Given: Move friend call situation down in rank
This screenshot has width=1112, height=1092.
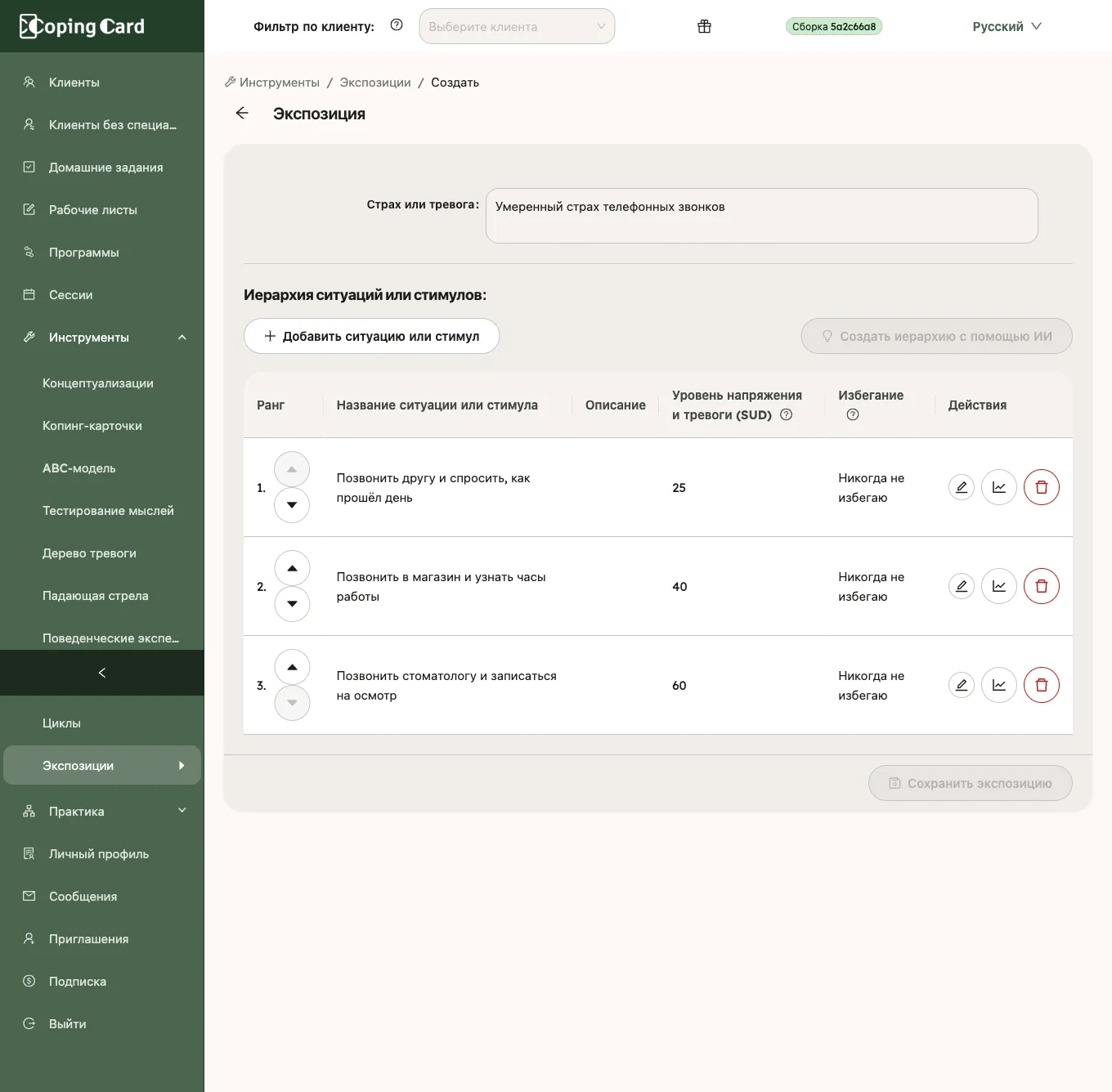Looking at the screenshot, I should 292,505.
